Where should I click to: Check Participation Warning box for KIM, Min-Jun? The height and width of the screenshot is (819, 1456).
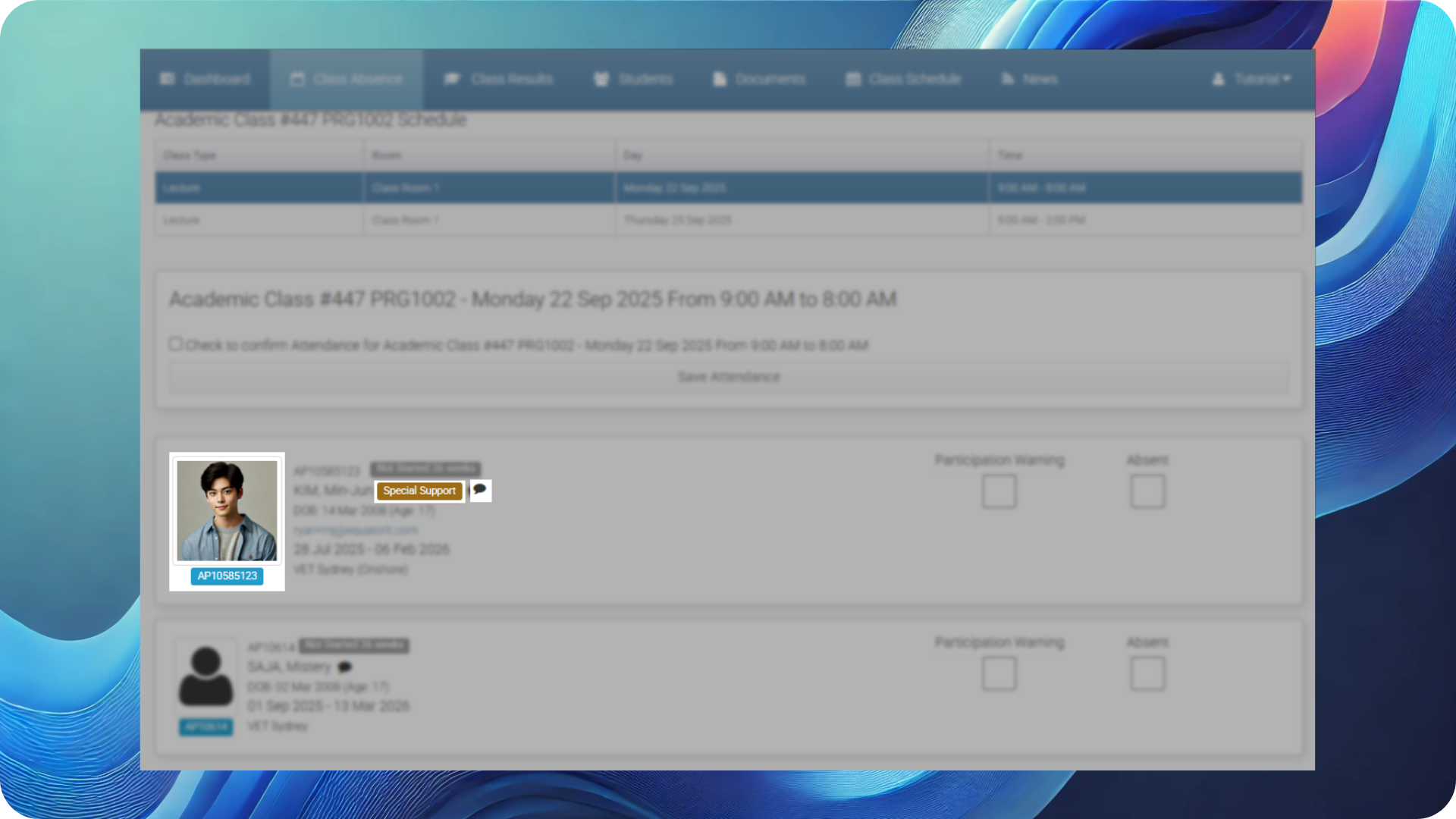click(x=999, y=491)
